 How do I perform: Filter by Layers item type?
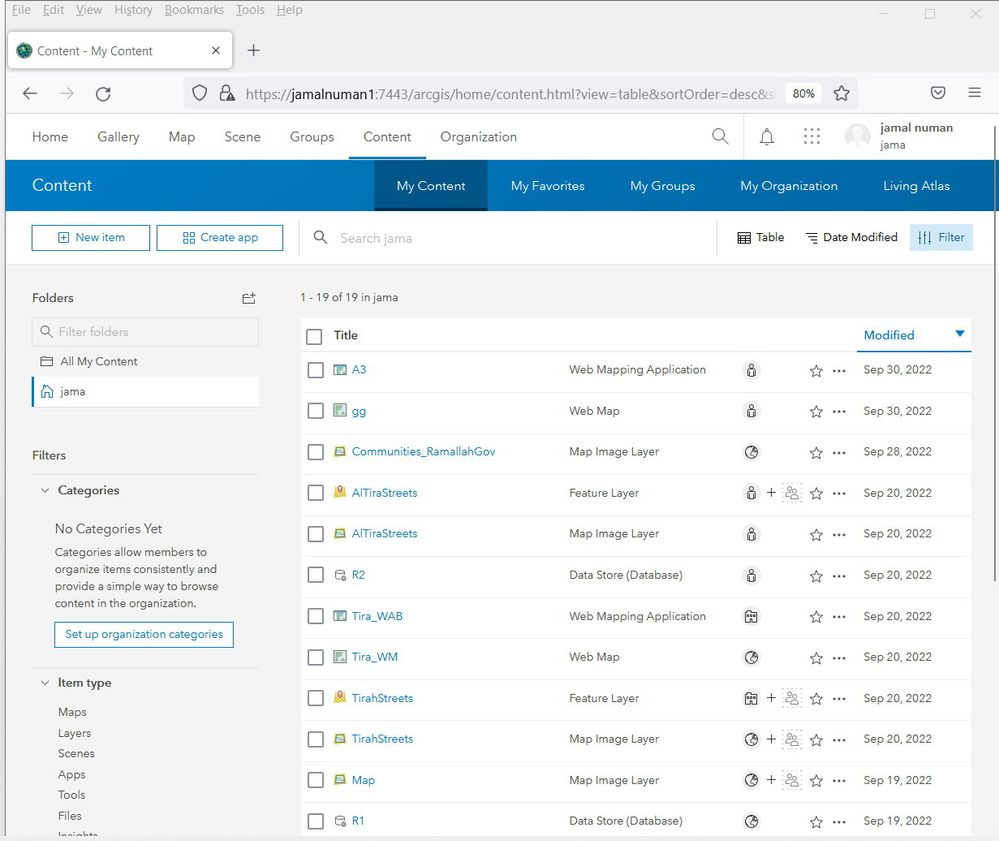click(x=75, y=733)
